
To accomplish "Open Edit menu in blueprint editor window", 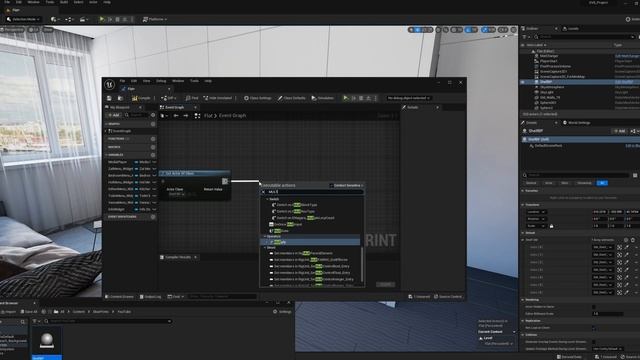I will point(134,81).
